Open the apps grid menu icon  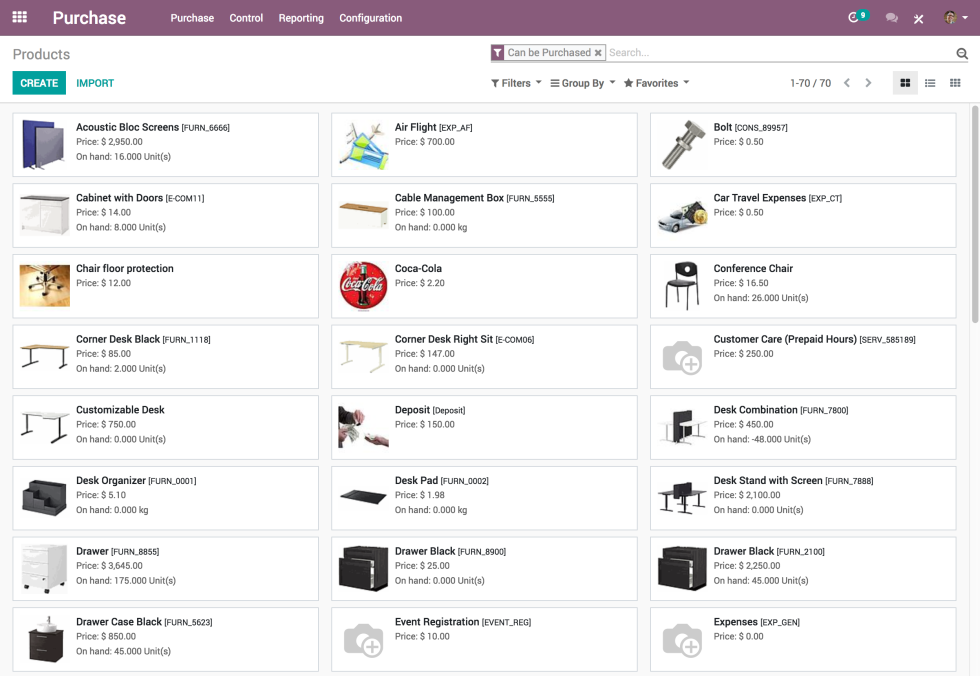click(x=19, y=17)
